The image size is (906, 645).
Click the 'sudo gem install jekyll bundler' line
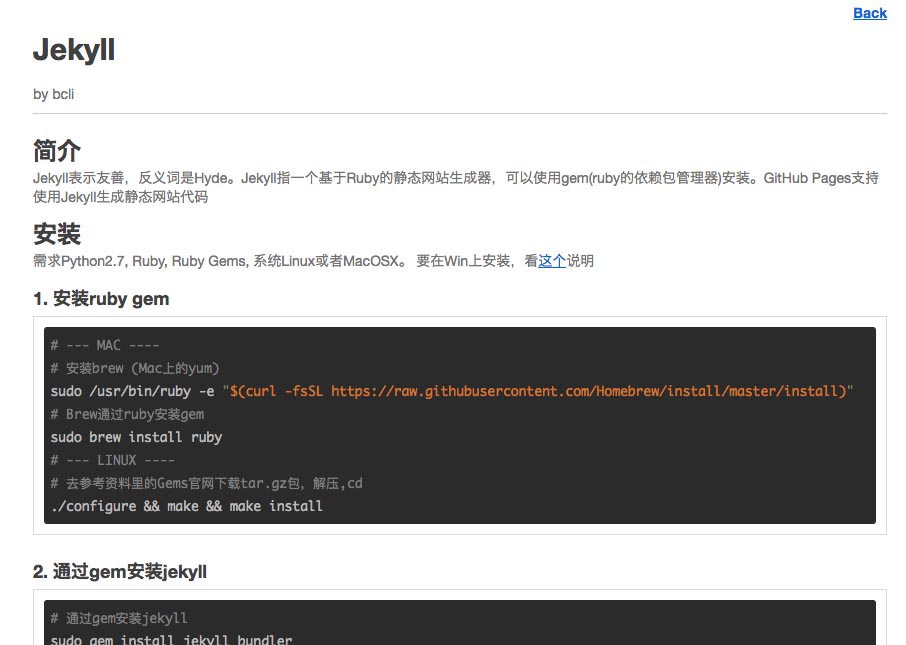[171, 639]
